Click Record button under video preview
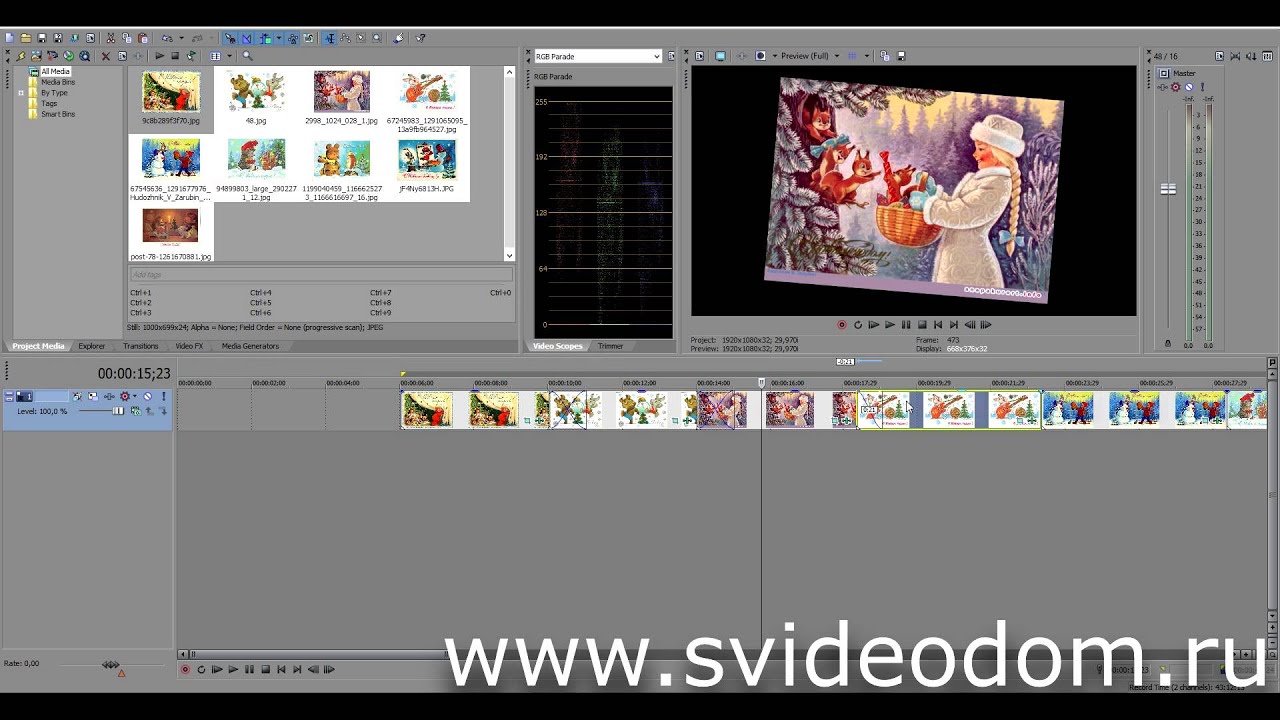The height and width of the screenshot is (720, 1280). coord(842,325)
